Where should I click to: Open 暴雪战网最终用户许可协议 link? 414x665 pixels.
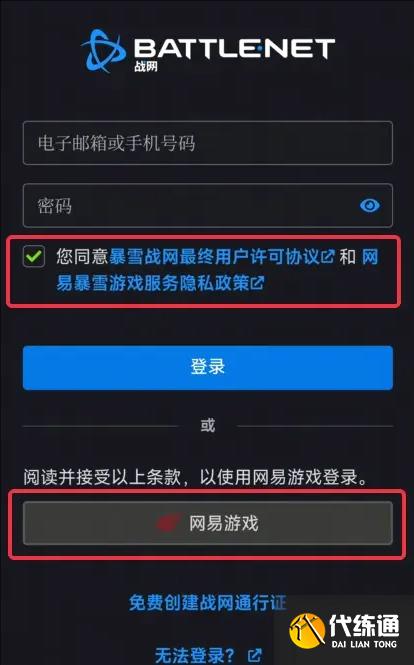coord(214,257)
